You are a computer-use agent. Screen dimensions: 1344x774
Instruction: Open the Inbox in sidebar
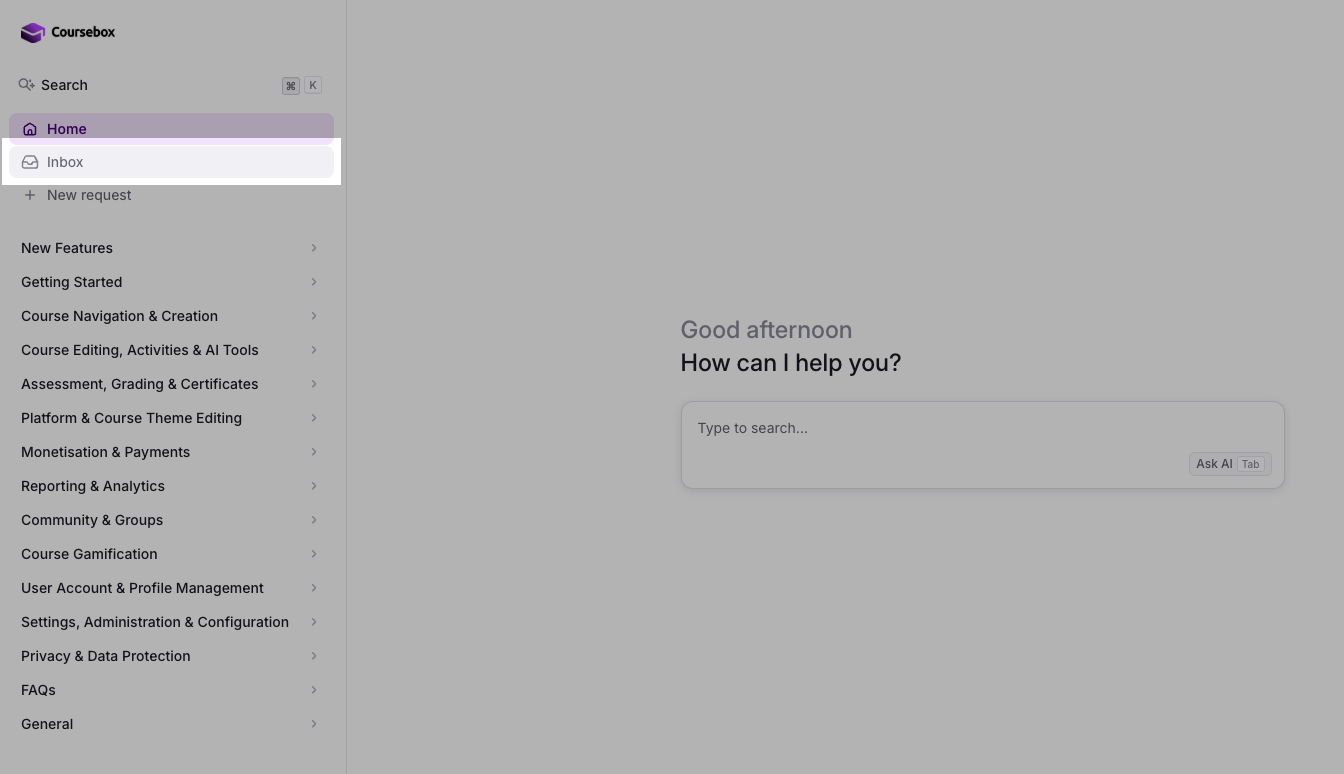(x=171, y=162)
